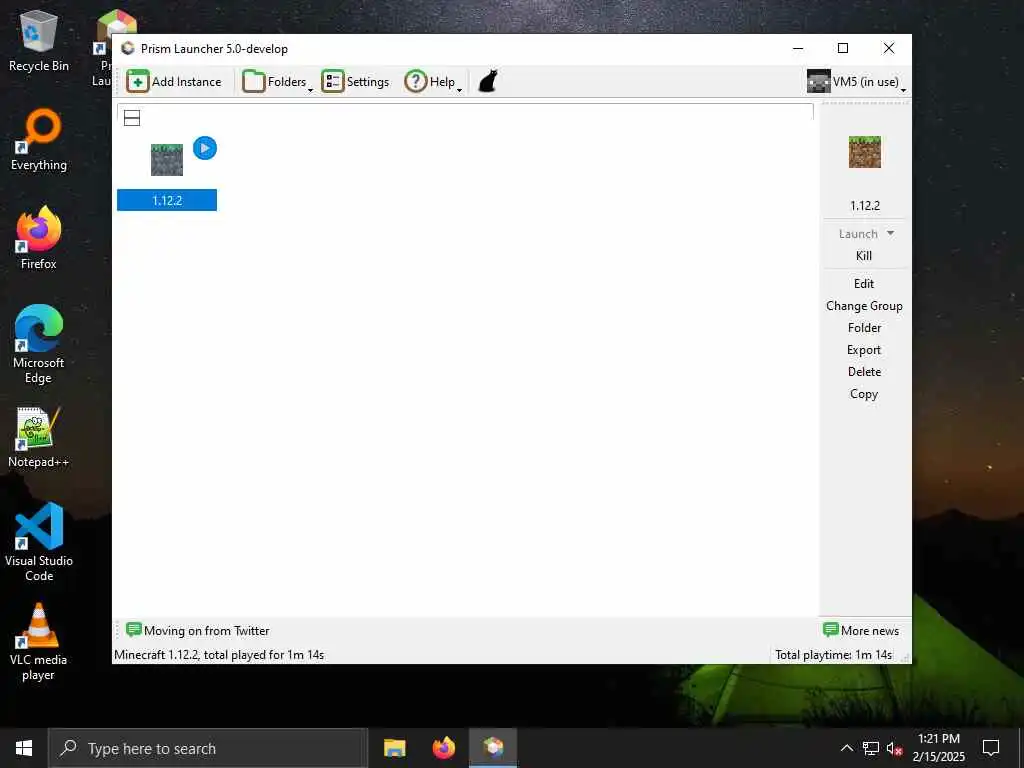This screenshot has width=1024, height=768.
Task: Export the 1.12.2 instance
Action: click(864, 350)
